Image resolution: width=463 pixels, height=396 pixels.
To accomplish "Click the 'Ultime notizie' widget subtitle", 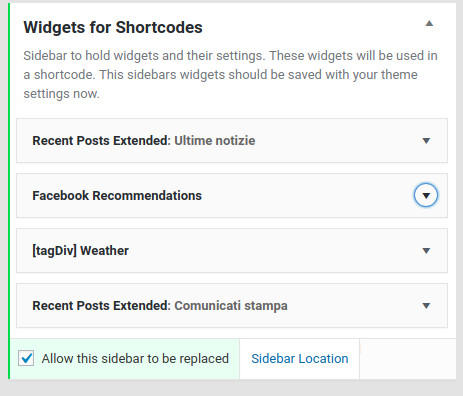I will click(x=215, y=141).
